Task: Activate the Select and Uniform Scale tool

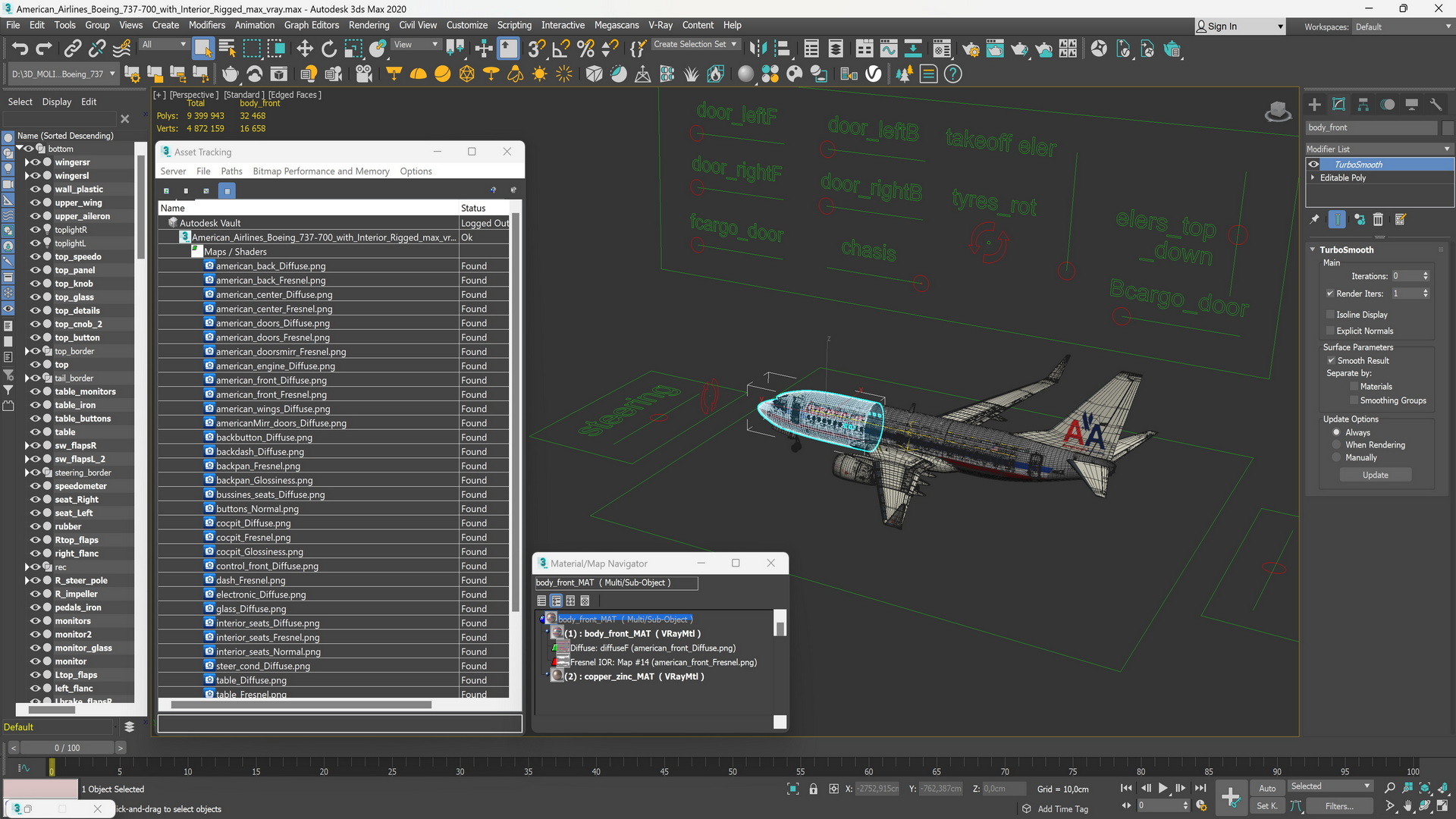Action: (353, 49)
